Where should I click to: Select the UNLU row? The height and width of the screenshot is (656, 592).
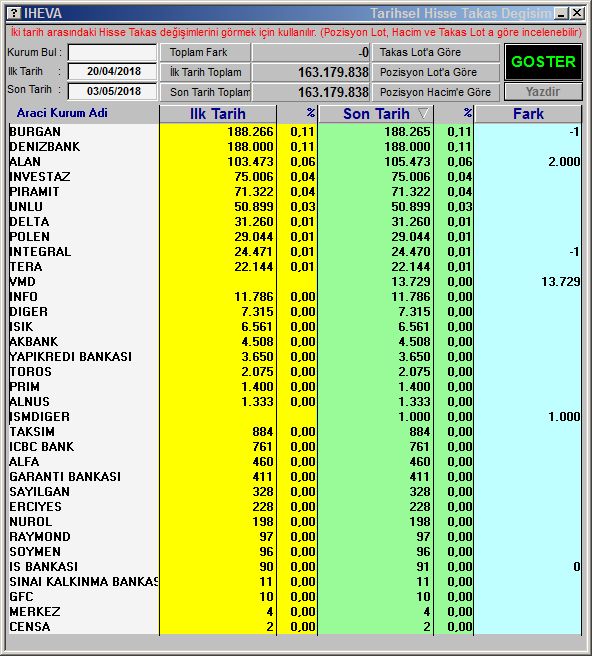pyautogui.click(x=295, y=207)
